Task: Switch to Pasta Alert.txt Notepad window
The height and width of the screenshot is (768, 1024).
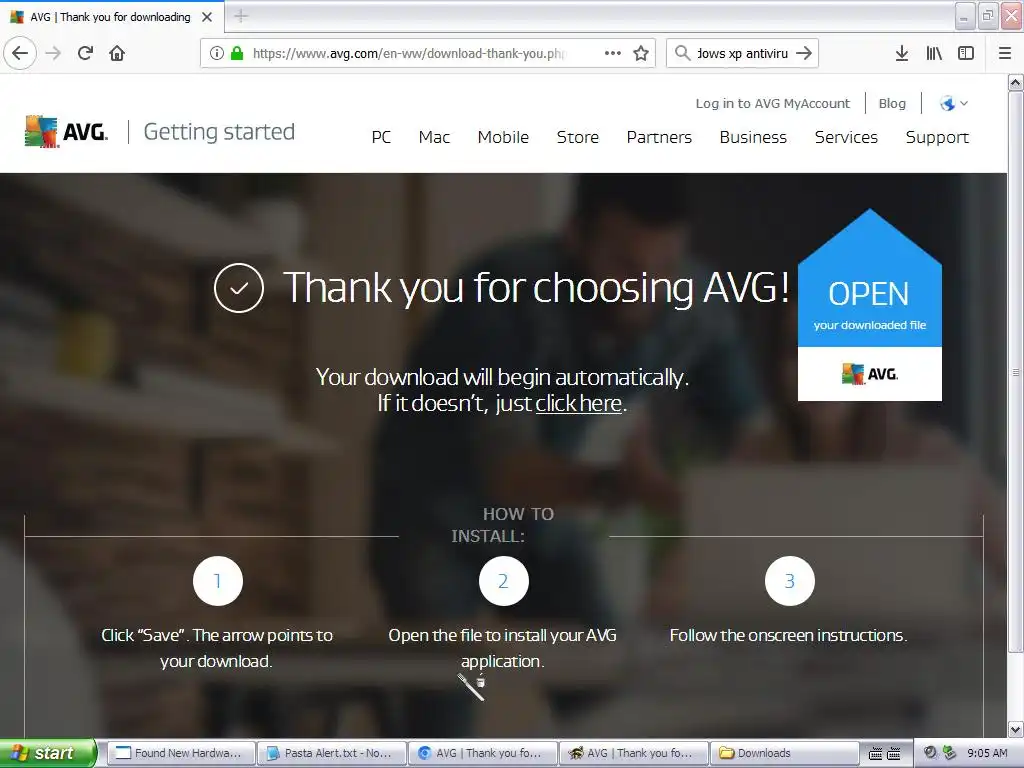Action: [332, 753]
